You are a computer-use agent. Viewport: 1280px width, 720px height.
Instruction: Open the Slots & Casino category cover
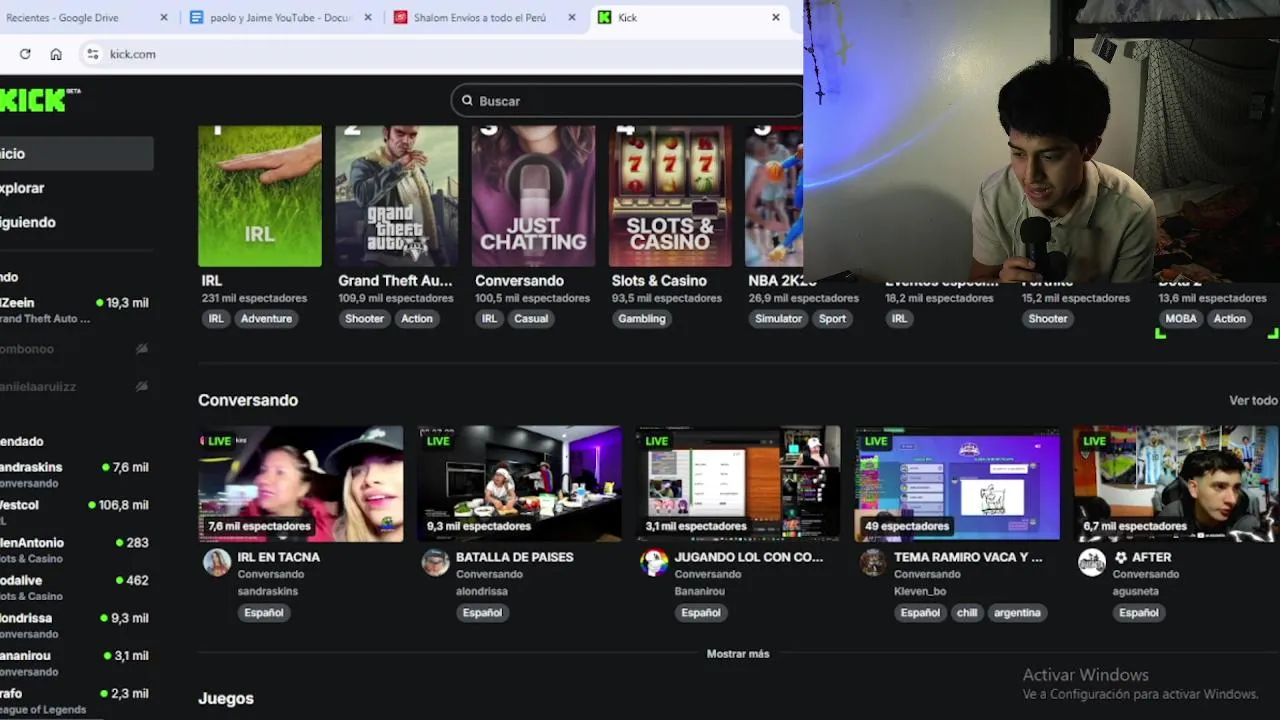(670, 196)
